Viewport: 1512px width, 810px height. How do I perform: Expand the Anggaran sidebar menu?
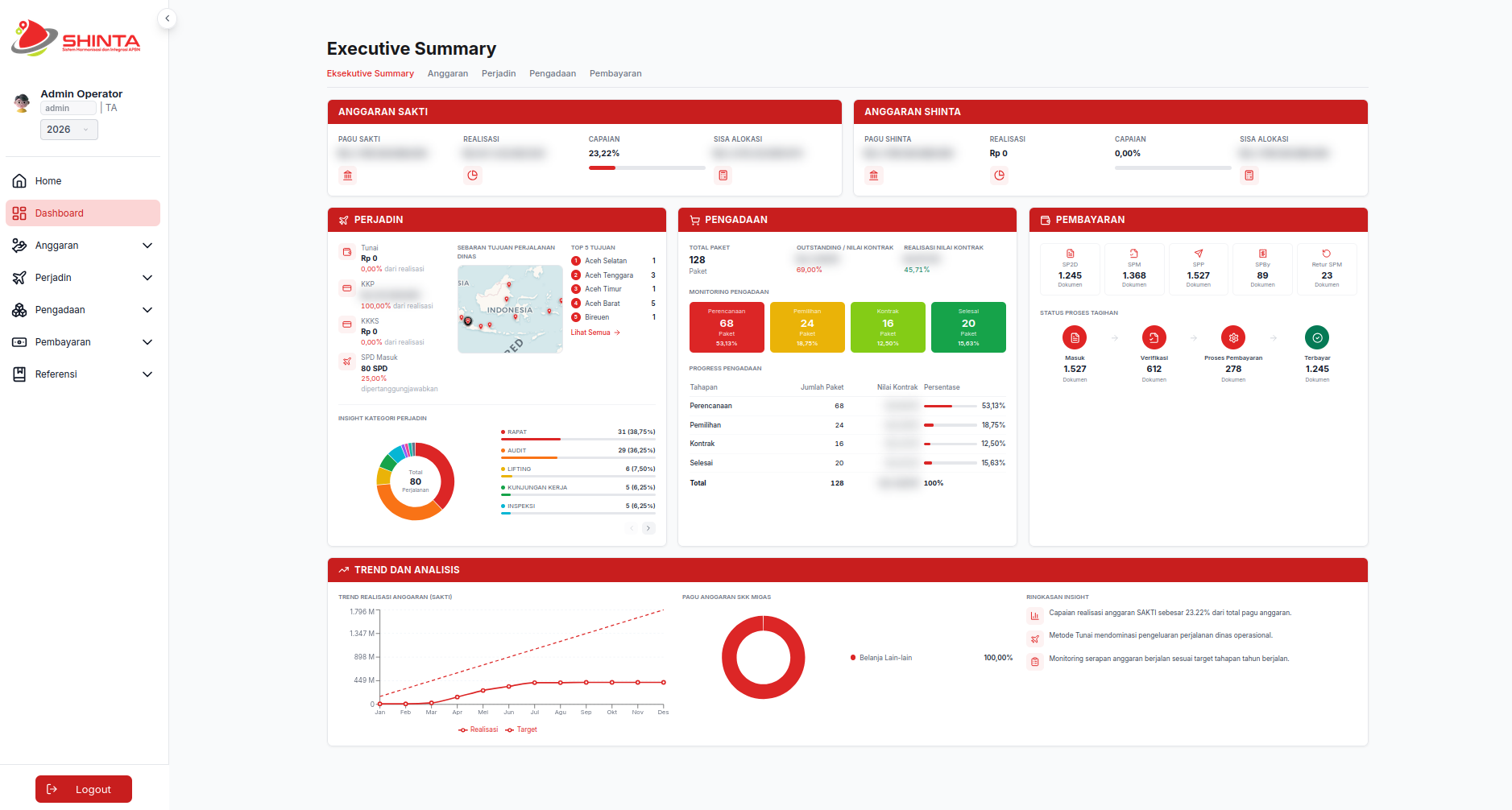pos(83,246)
